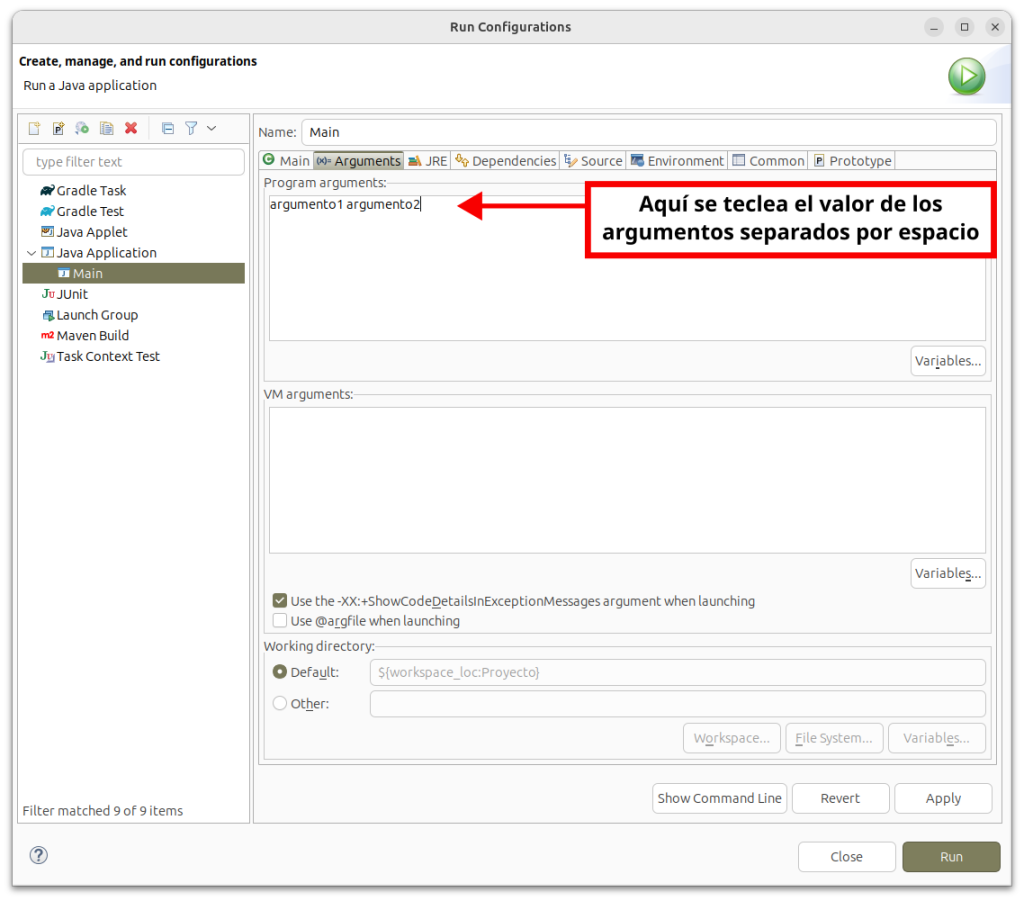This screenshot has height=901, width=1024.
Task: Delete selected configuration with red X
Action: tap(131, 128)
